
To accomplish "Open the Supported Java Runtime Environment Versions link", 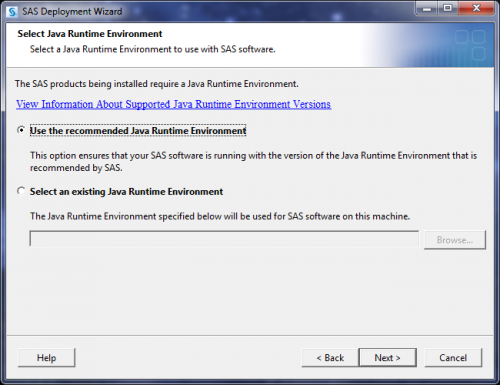I will pyautogui.click(x=173, y=104).
